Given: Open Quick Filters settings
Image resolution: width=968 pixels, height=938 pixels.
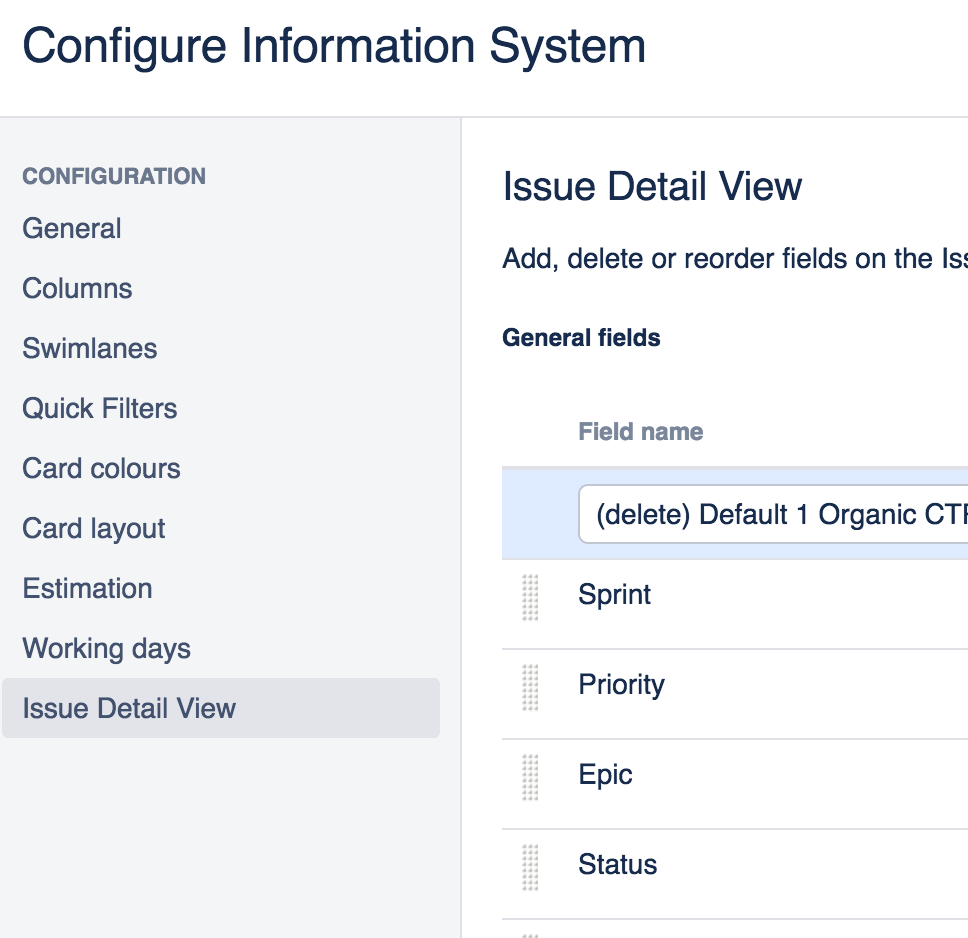Looking at the screenshot, I should click(100, 409).
